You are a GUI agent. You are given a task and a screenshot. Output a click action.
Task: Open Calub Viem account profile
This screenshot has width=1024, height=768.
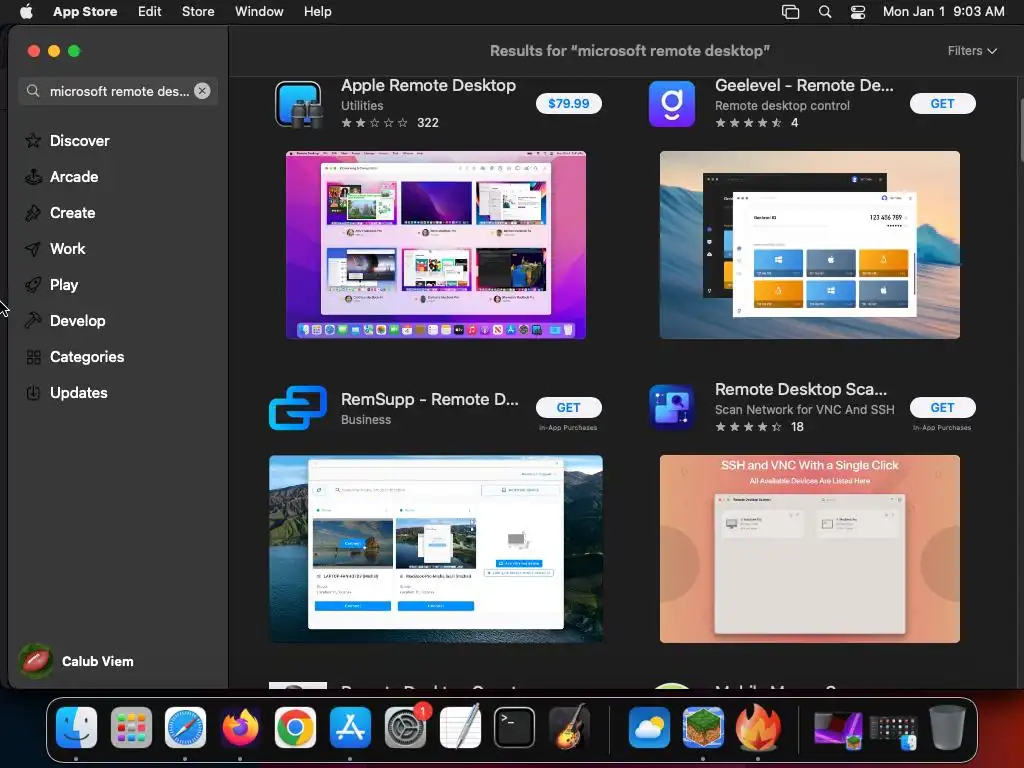pos(77,662)
